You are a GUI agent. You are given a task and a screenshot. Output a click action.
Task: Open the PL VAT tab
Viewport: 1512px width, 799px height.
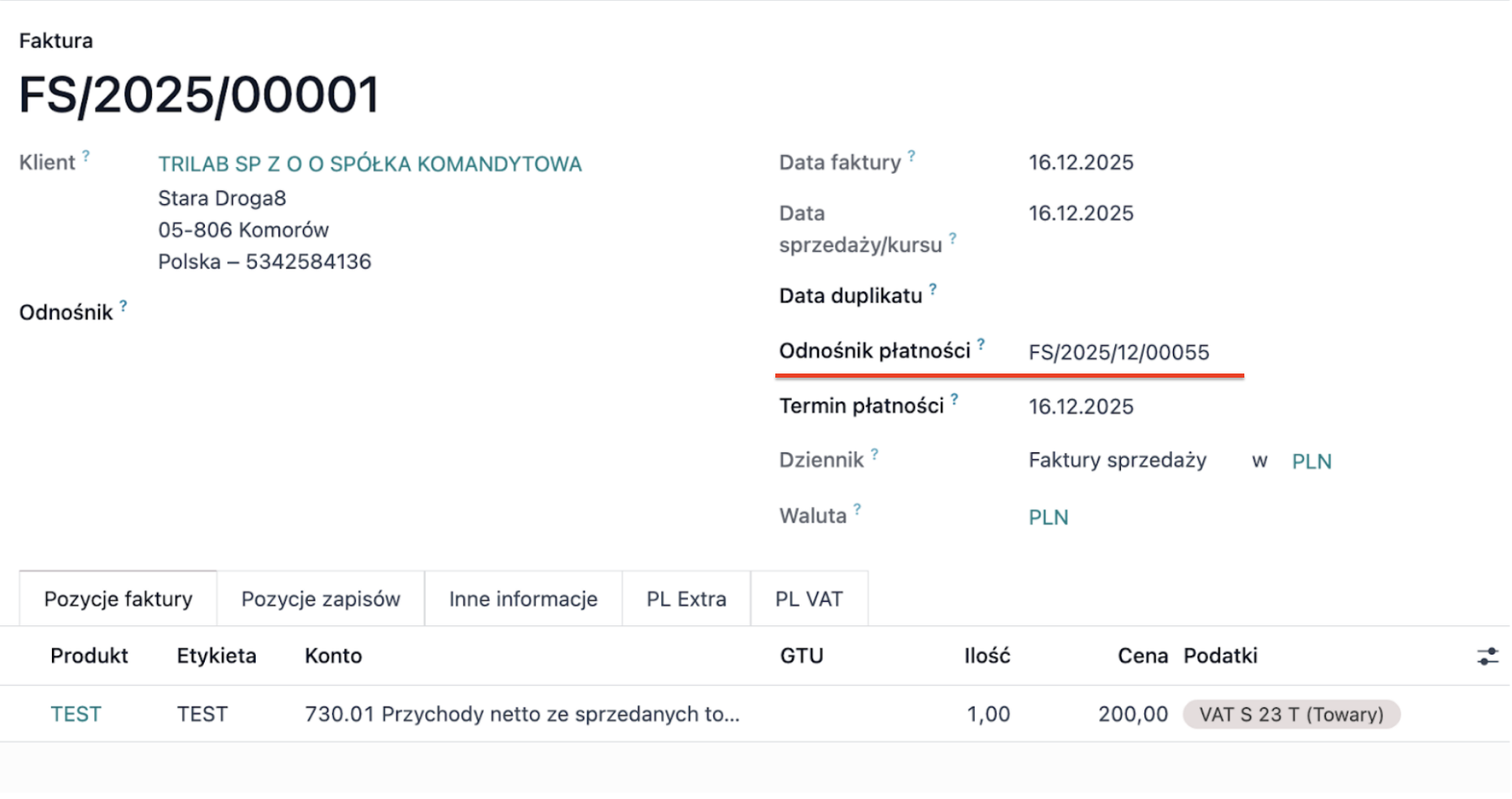pyautogui.click(x=808, y=599)
